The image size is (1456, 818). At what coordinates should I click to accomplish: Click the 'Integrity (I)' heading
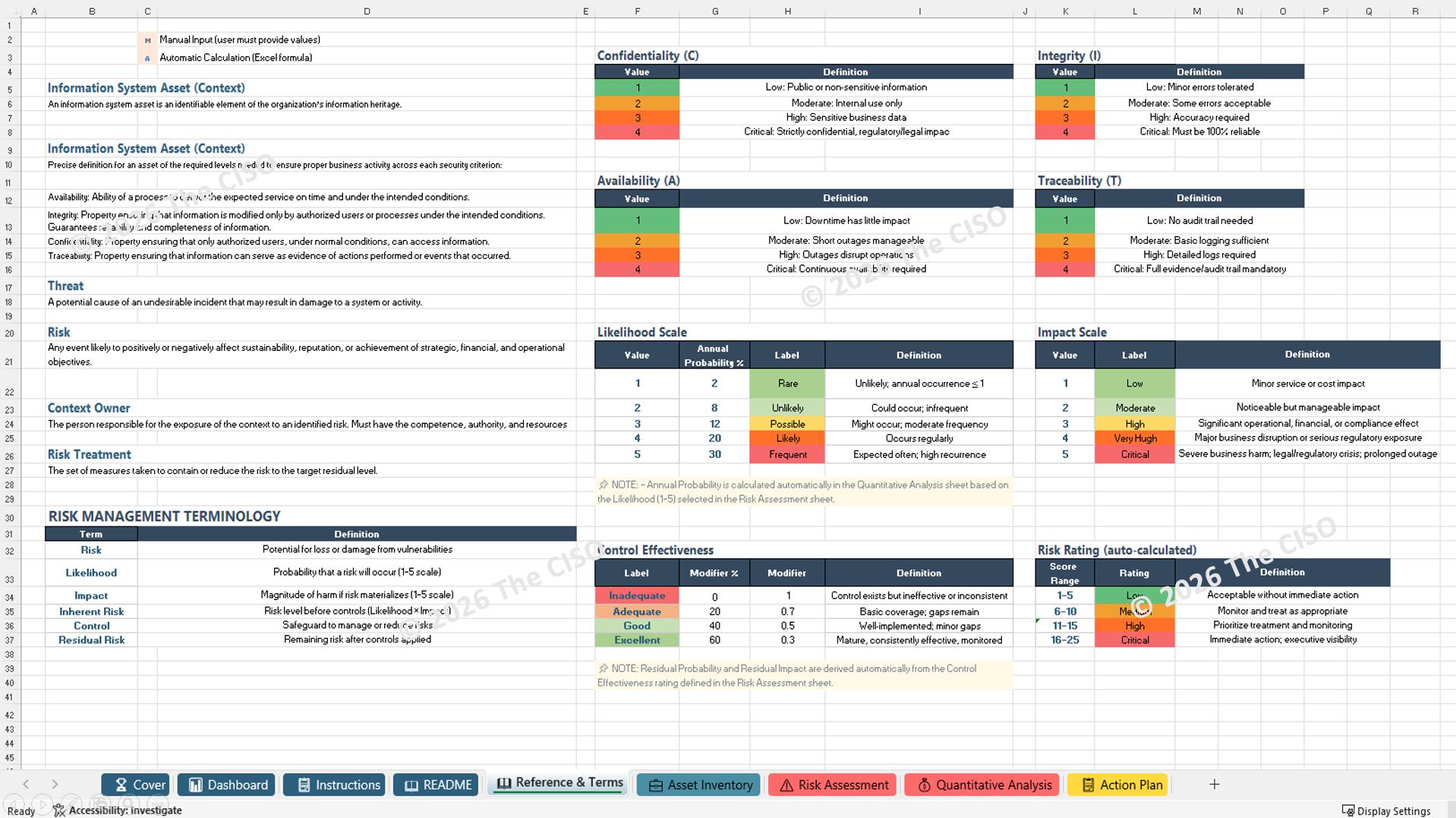coord(1069,55)
